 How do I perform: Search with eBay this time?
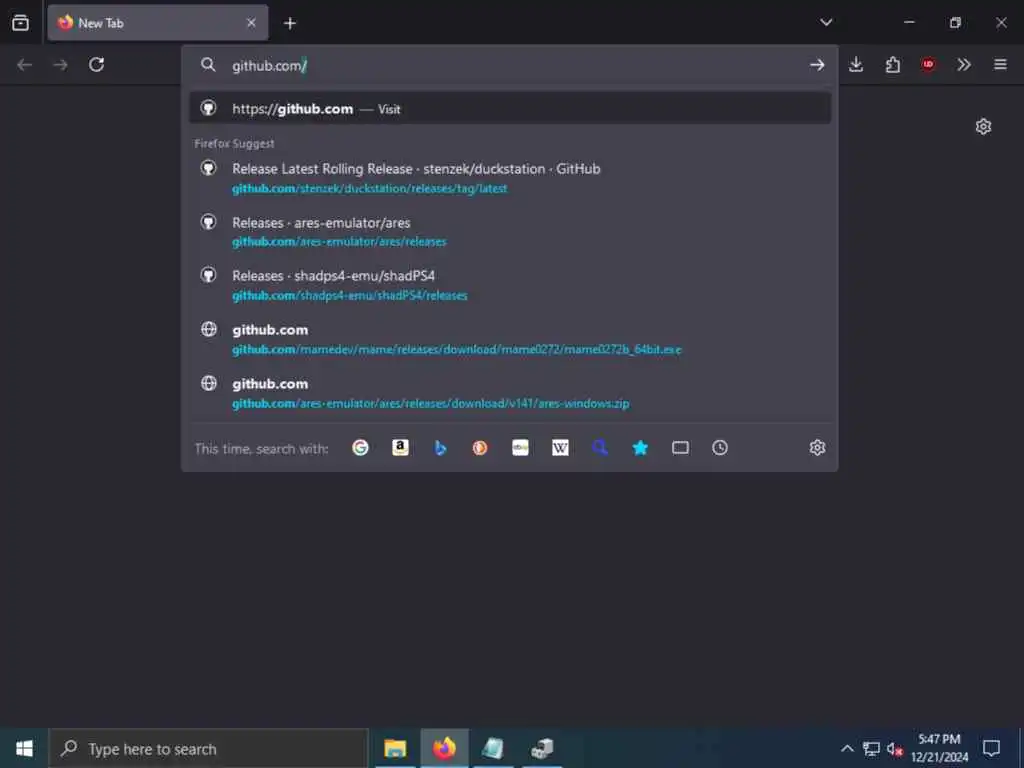click(520, 448)
